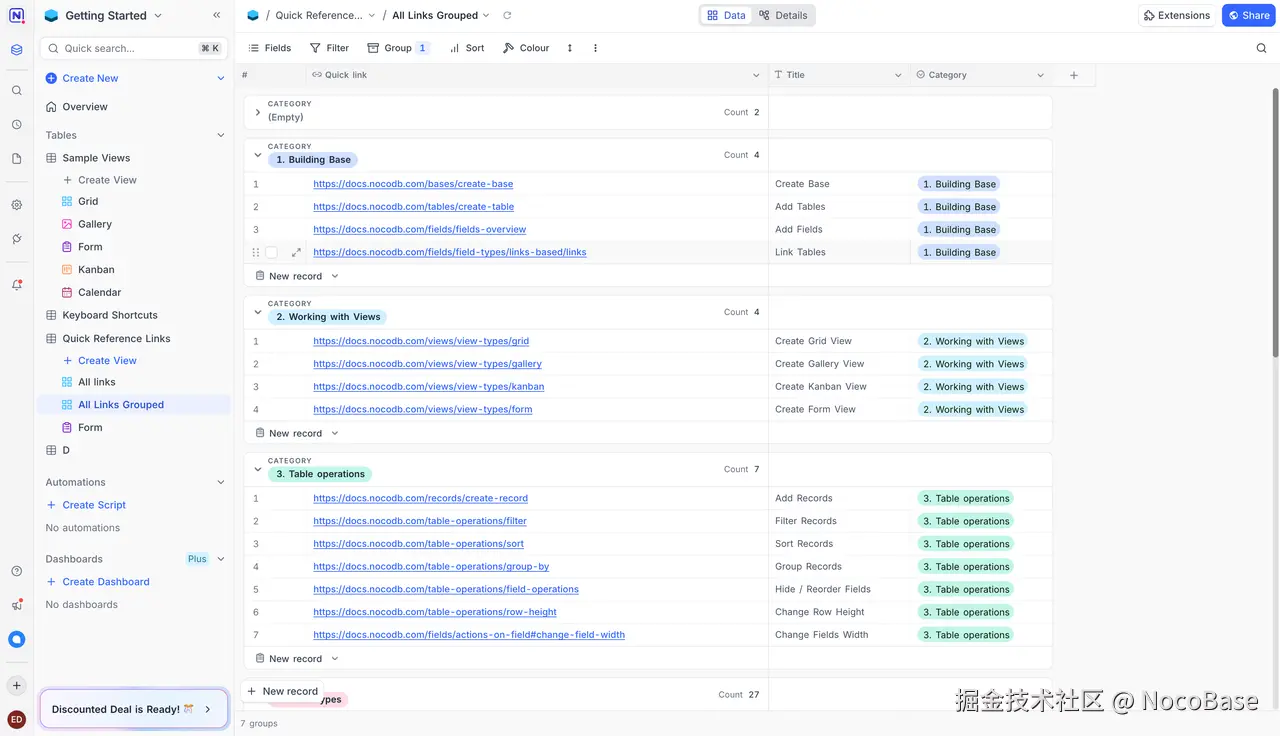This screenshot has width=1280, height=736.
Task: Open the bases icon in the mini sidebar
Action: 16,50
